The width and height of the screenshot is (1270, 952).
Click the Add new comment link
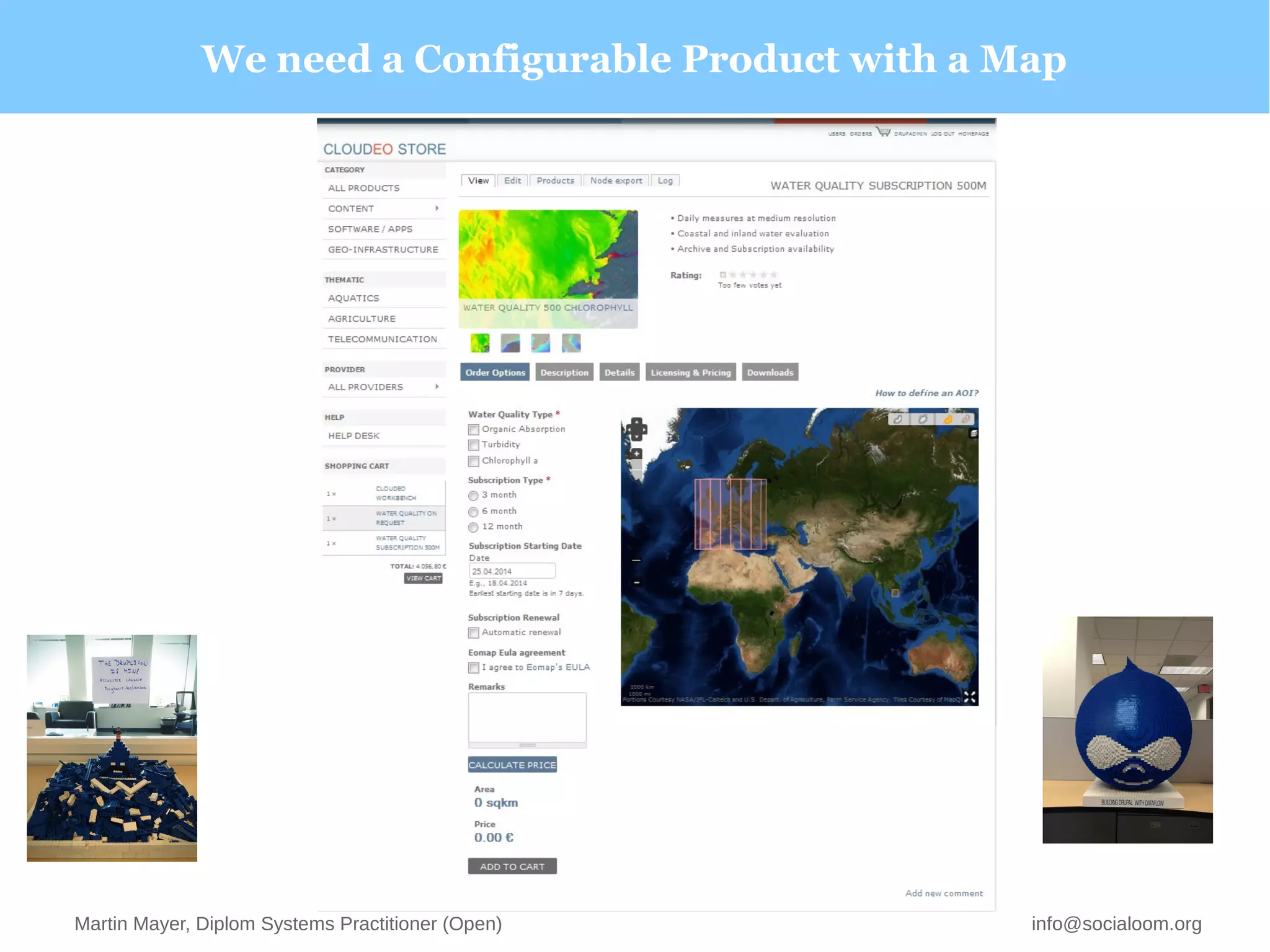coord(944,894)
